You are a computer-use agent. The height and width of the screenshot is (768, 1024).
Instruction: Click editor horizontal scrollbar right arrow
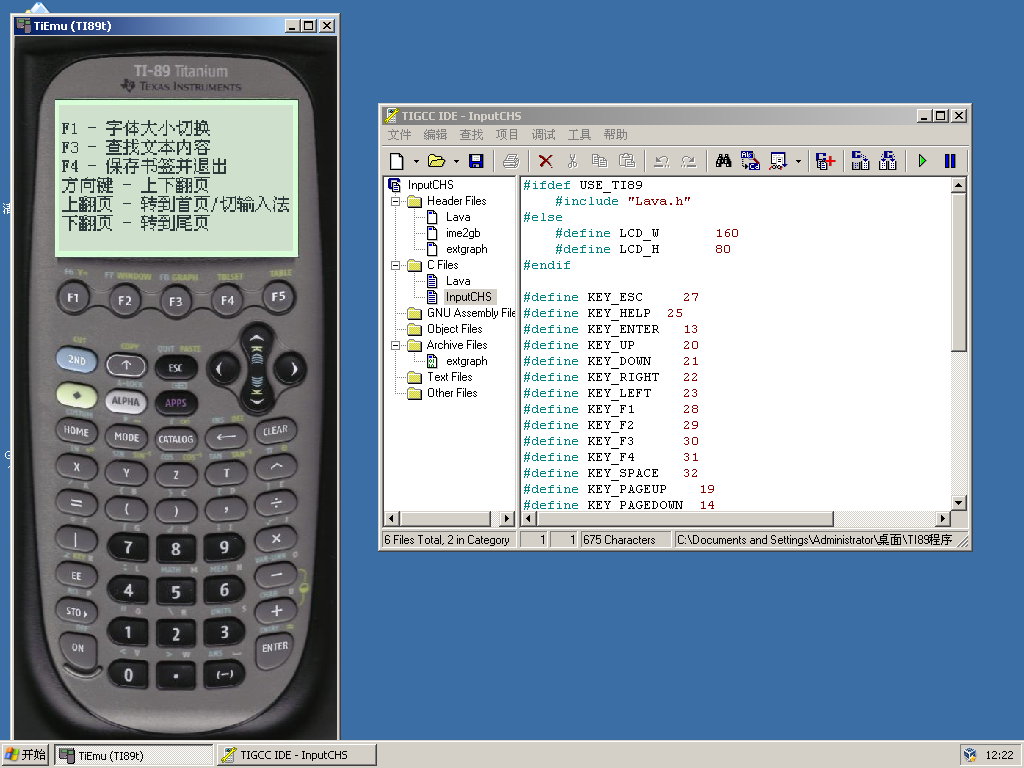(x=942, y=519)
